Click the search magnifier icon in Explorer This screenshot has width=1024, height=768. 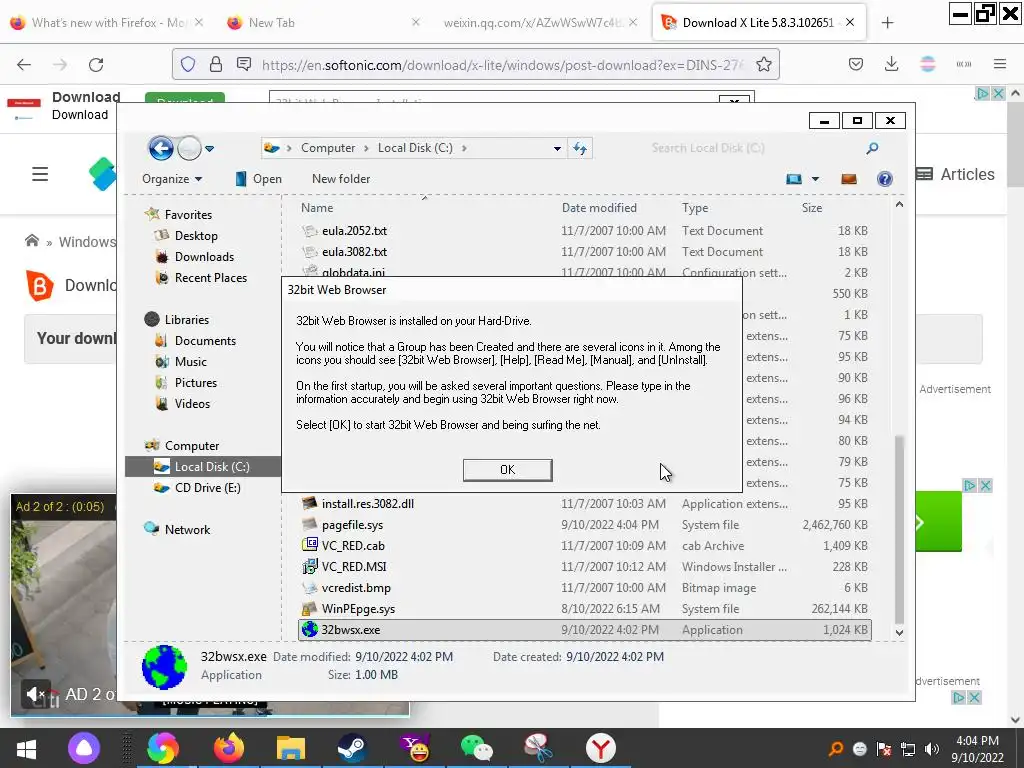[x=872, y=148]
